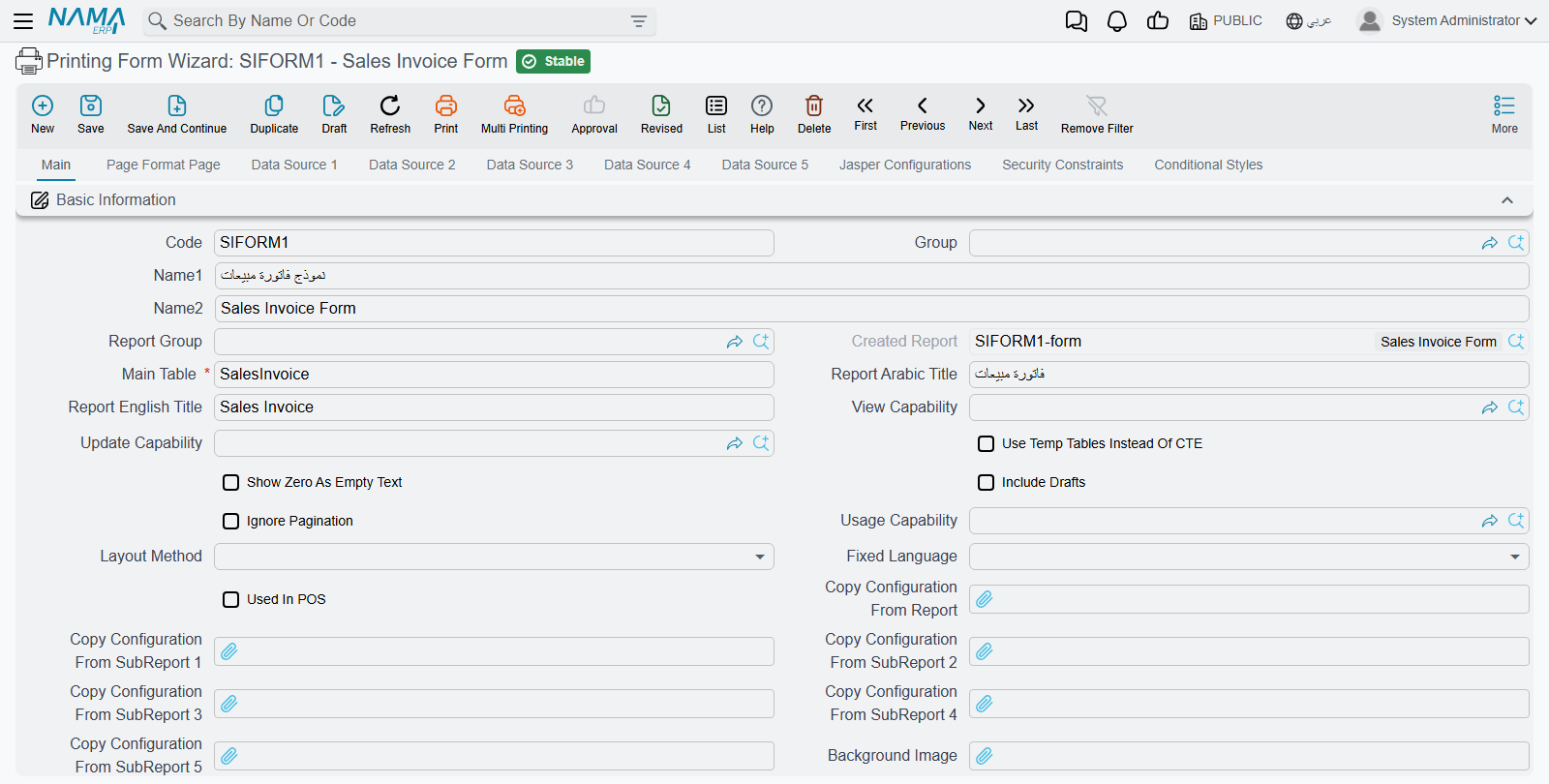Open the Security Constraints tab
This screenshot has height=784, width=1549.
click(x=1063, y=165)
